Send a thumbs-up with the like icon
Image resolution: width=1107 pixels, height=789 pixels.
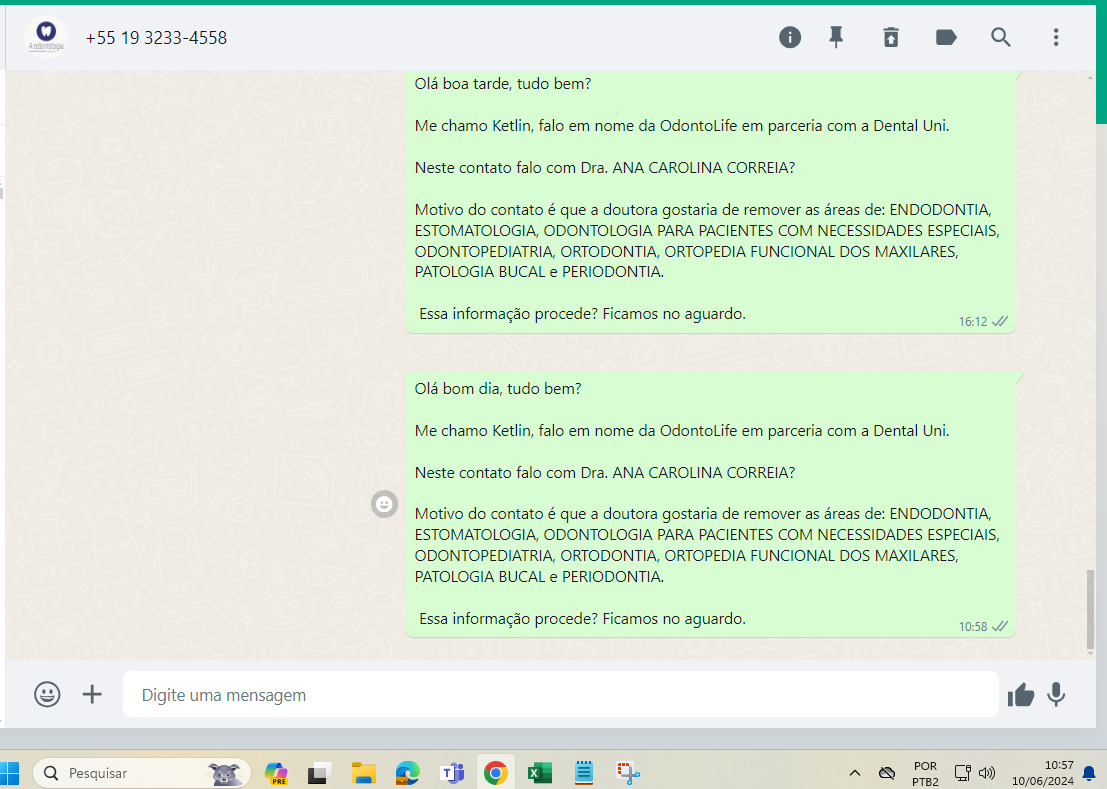point(1020,695)
